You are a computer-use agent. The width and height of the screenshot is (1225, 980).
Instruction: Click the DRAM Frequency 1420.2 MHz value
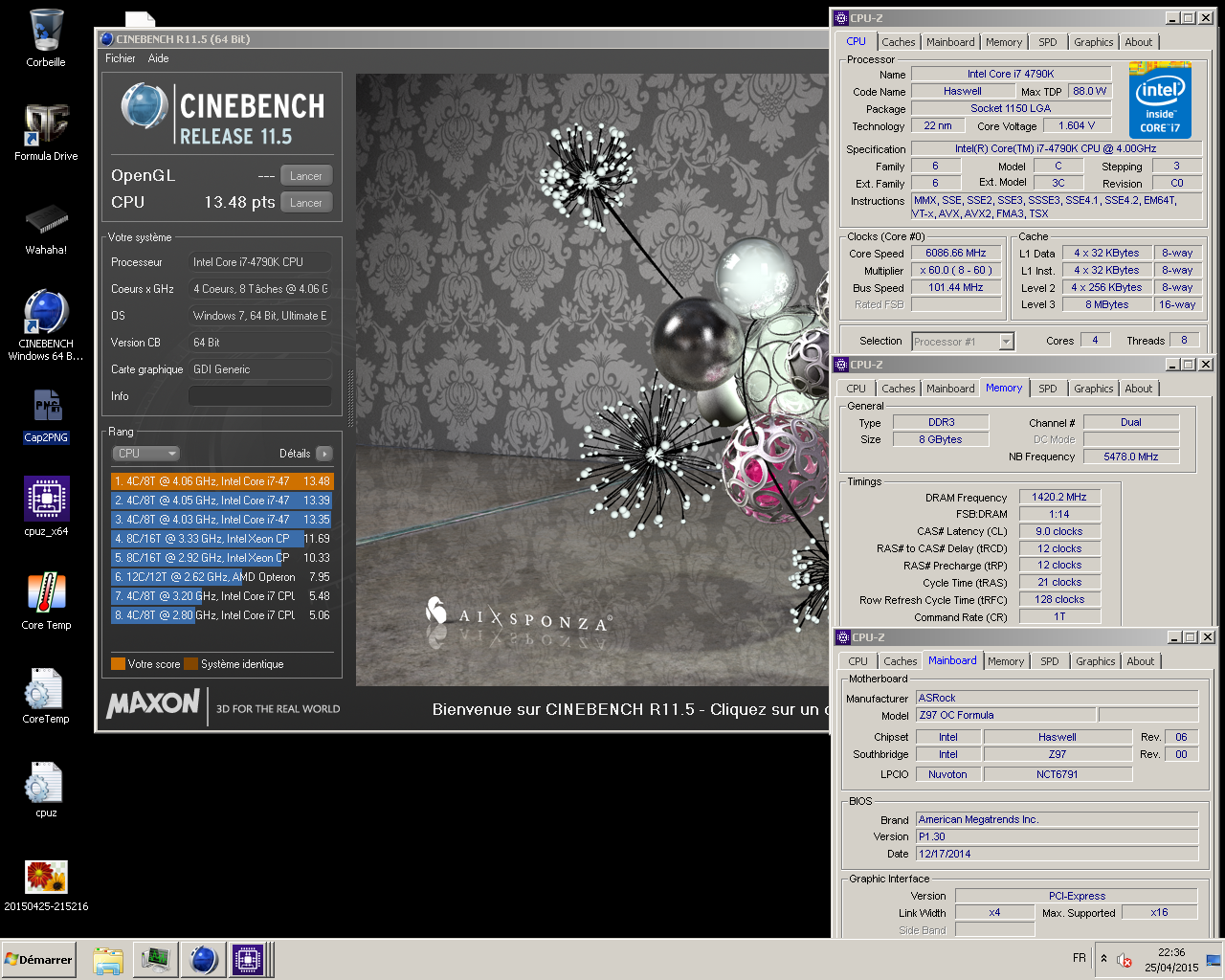point(1059,498)
